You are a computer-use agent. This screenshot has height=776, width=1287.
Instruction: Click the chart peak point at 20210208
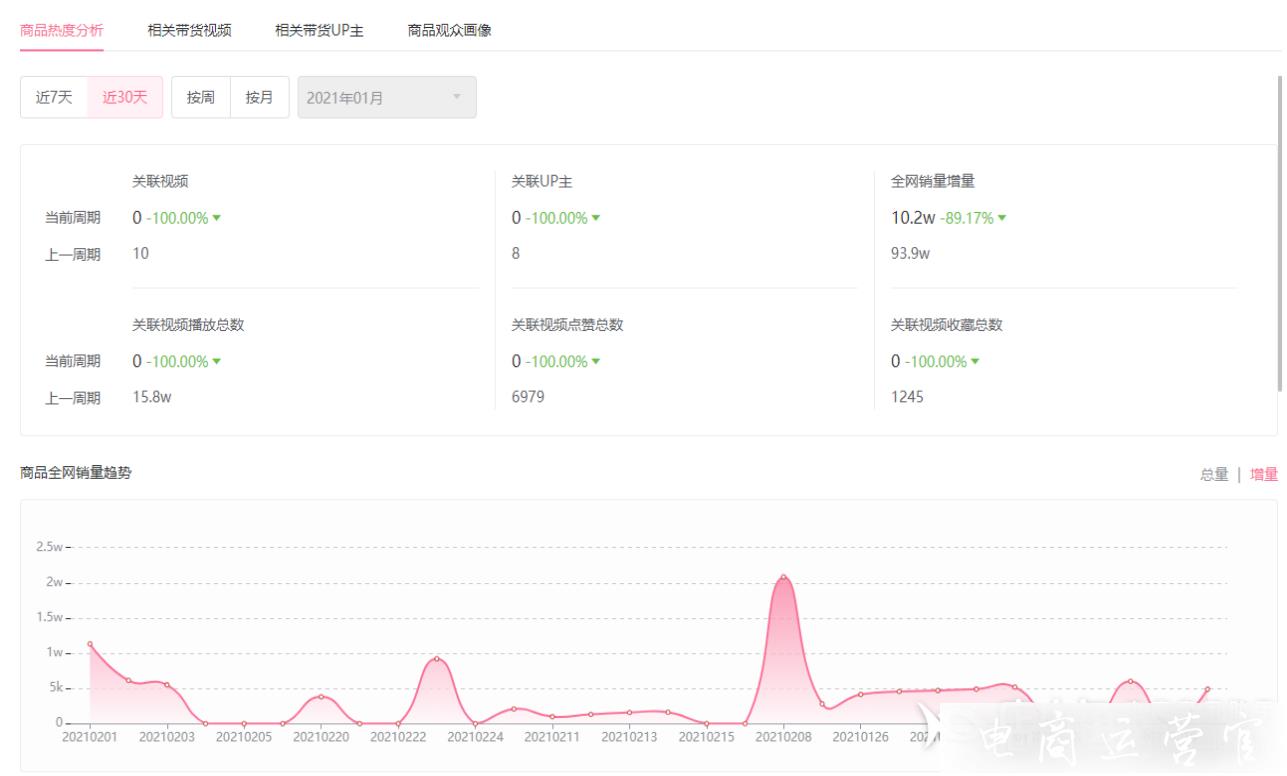tap(783, 577)
